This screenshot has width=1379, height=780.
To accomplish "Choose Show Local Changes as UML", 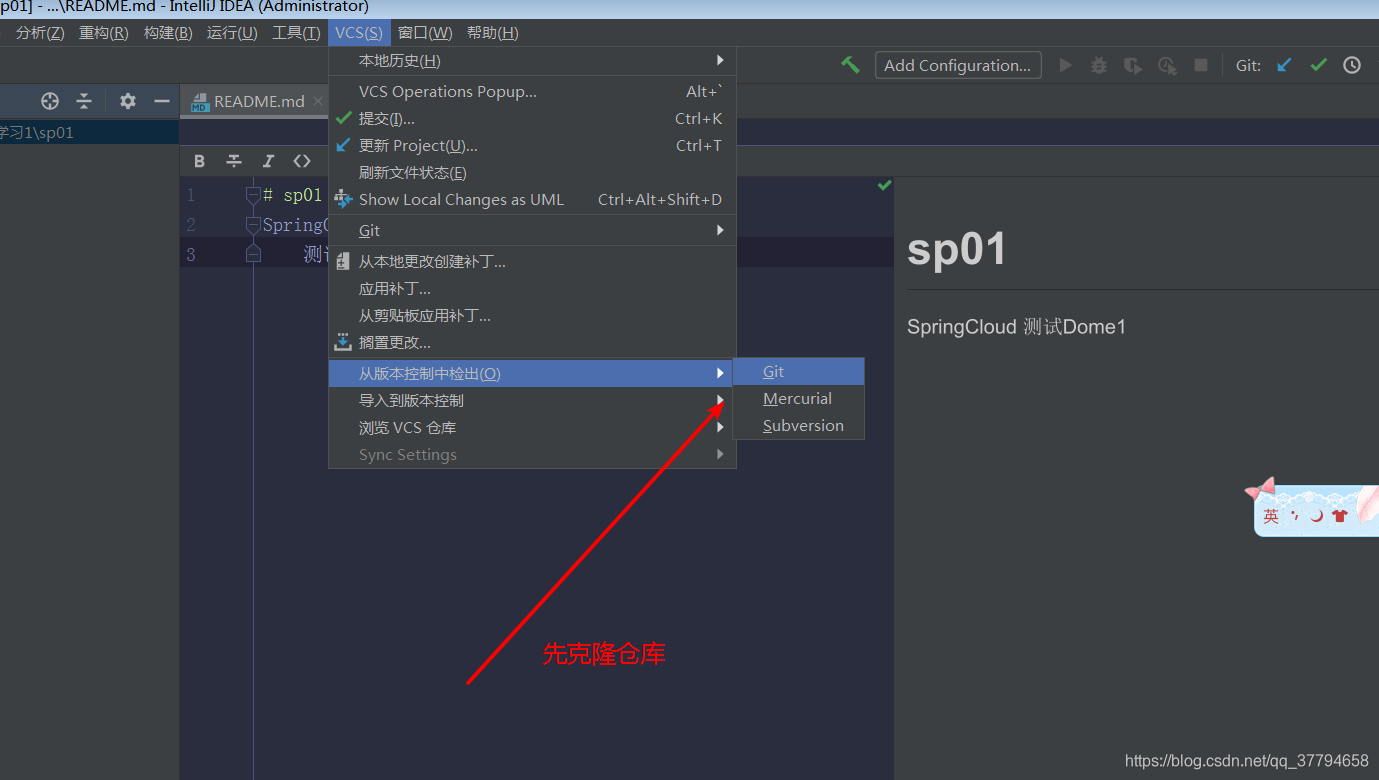I will tap(533, 199).
